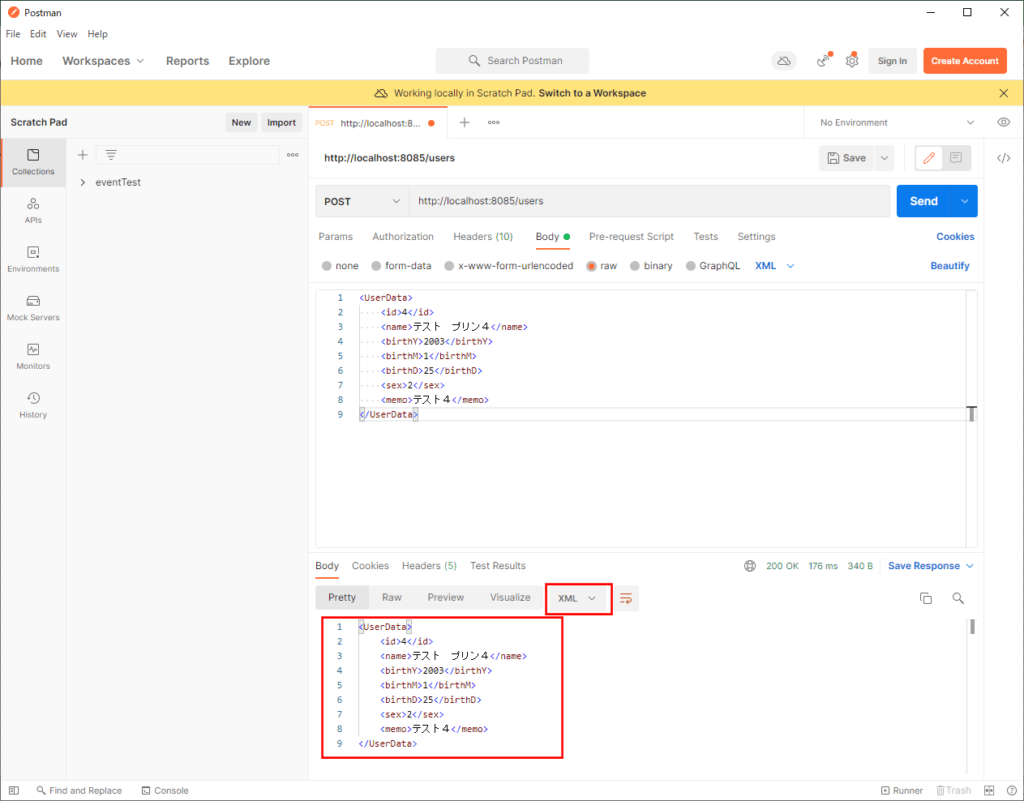Click the Cookies link near Send
This screenshot has width=1024, height=801.
coord(955,236)
